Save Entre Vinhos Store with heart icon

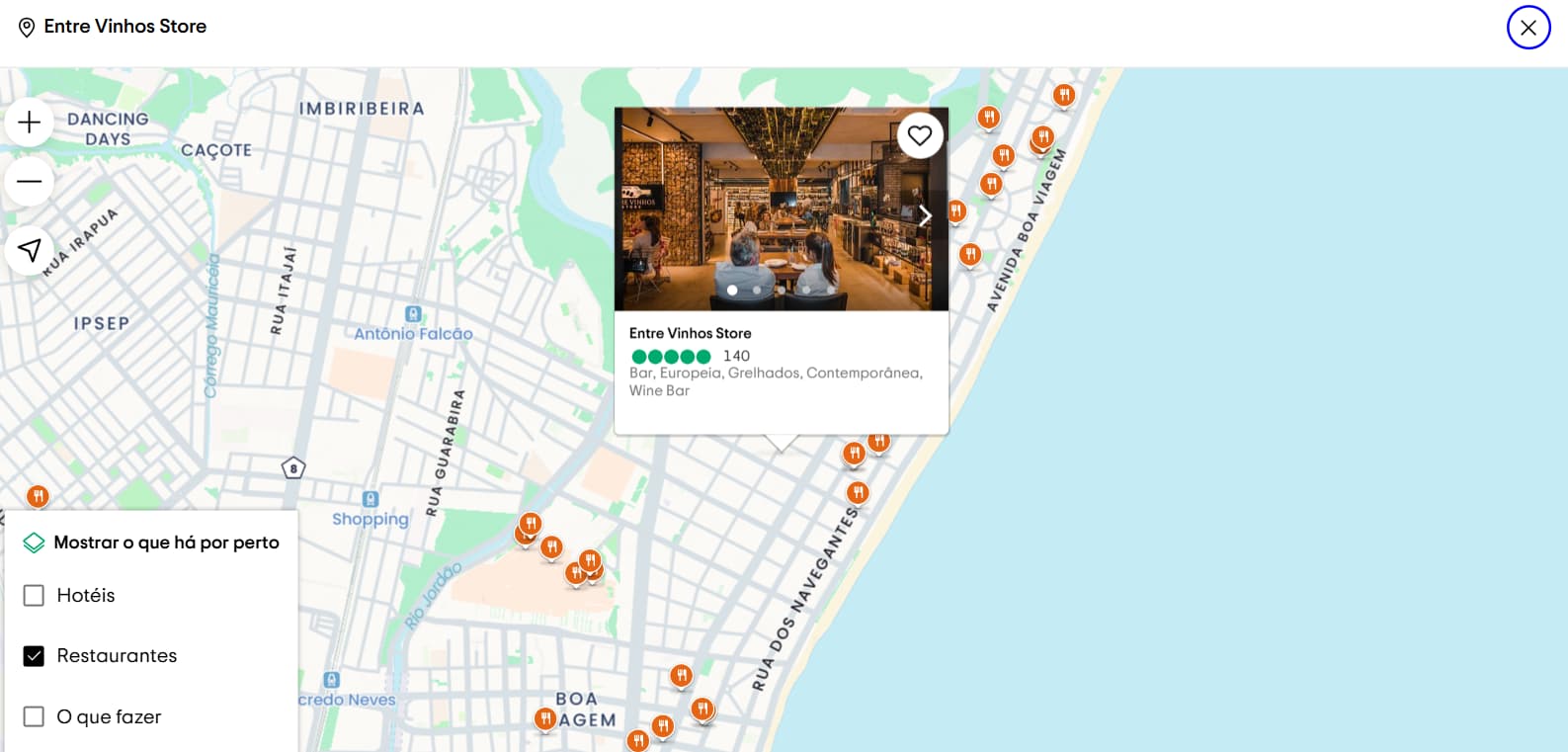click(x=920, y=135)
